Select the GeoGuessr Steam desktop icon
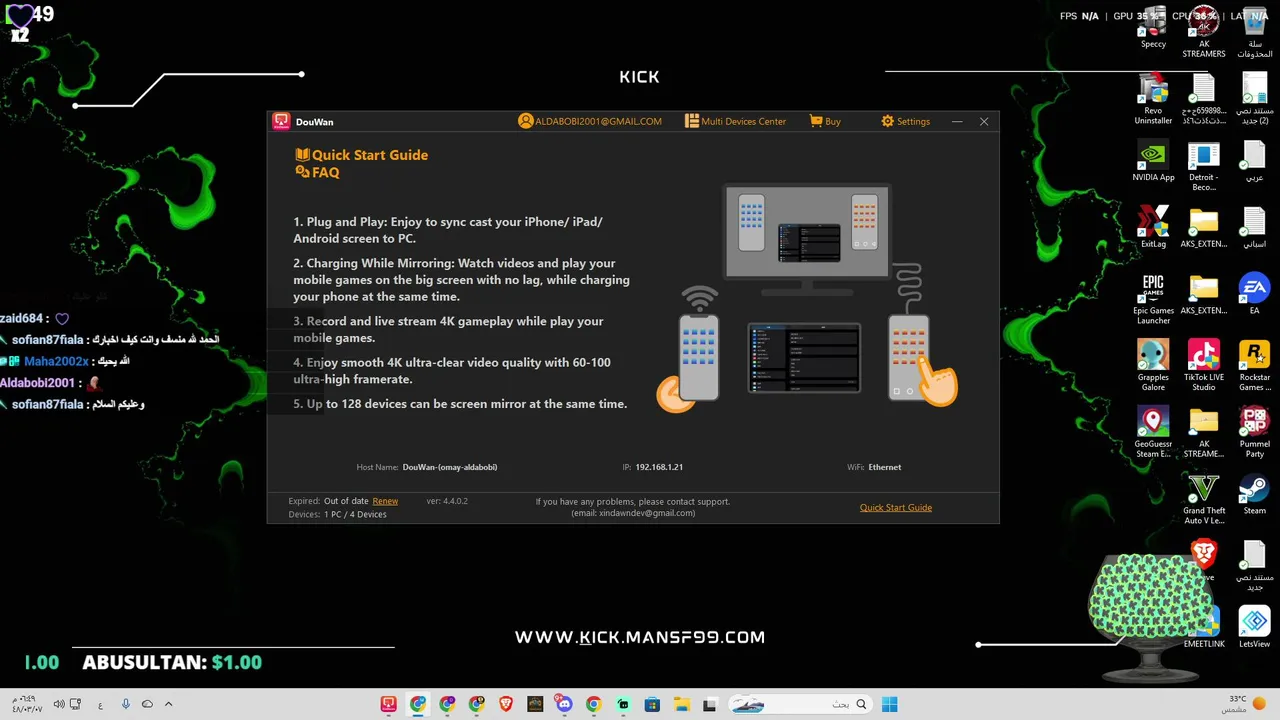1280x720 pixels. pyautogui.click(x=1153, y=433)
